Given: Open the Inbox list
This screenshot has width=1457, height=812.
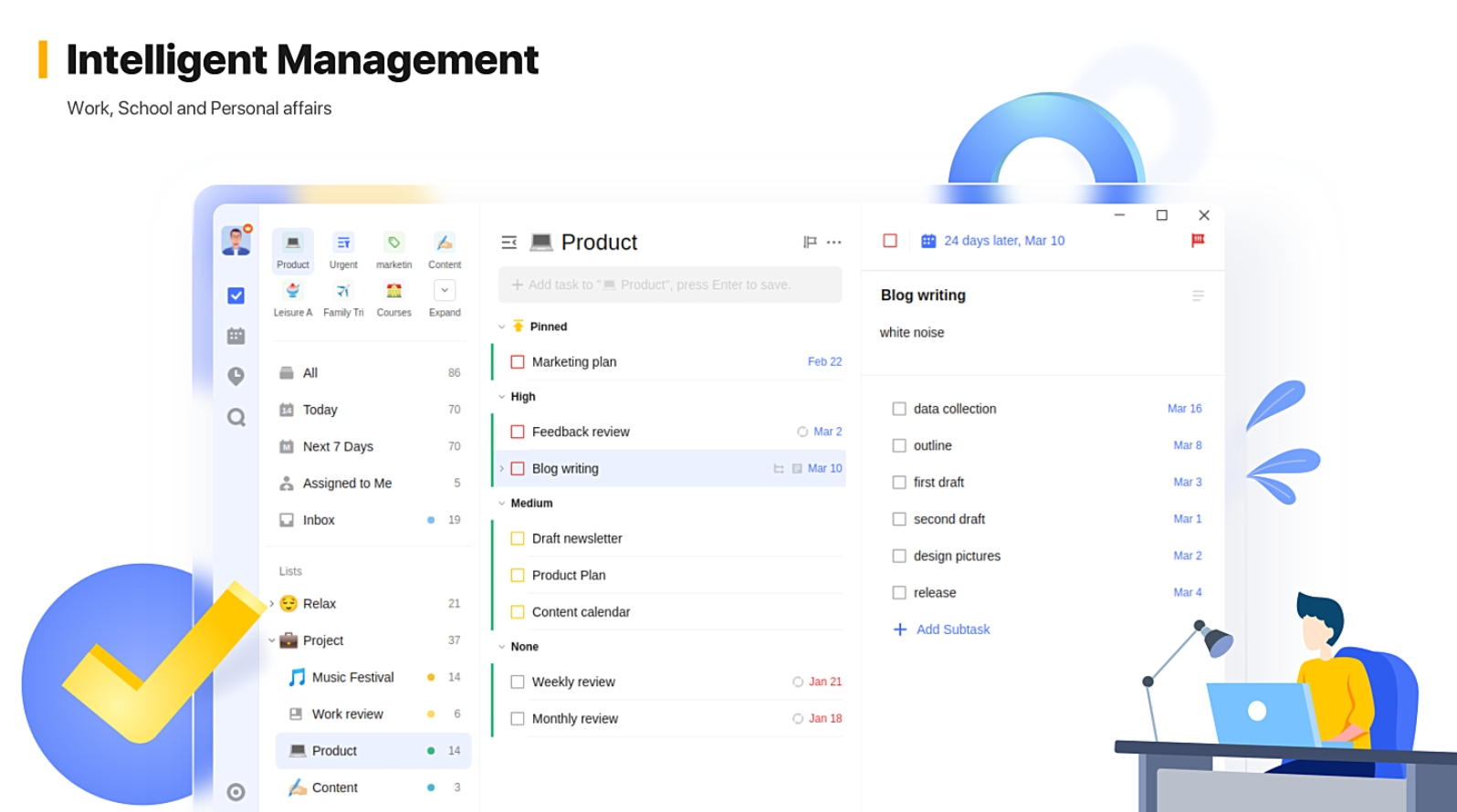Looking at the screenshot, I should pyautogui.click(x=372, y=520).
